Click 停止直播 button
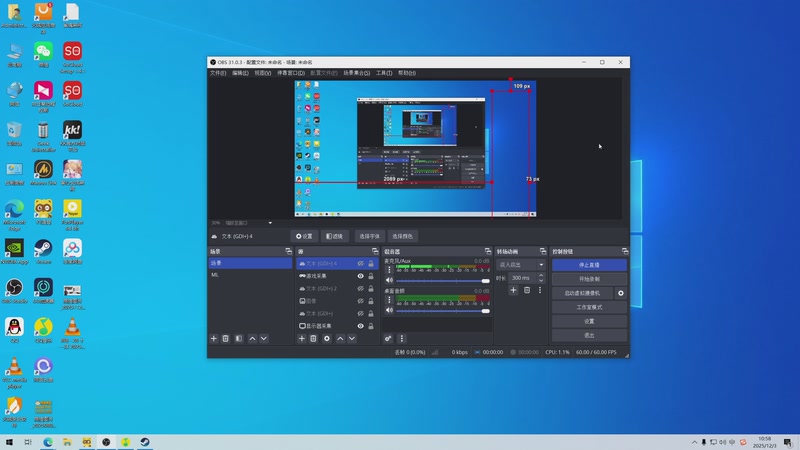The height and width of the screenshot is (450, 800). 589,265
